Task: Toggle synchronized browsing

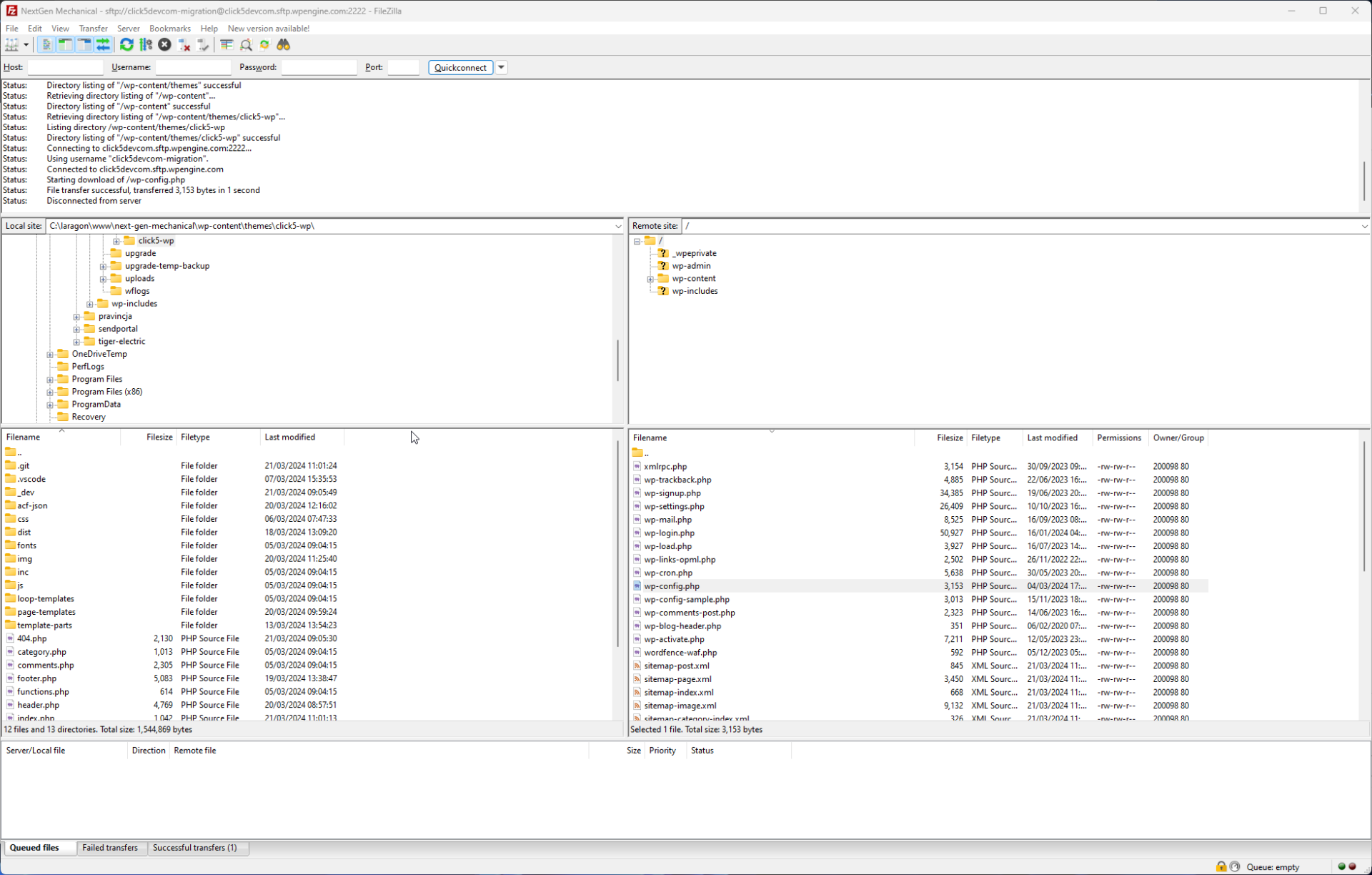Action: tap(264, 45)
